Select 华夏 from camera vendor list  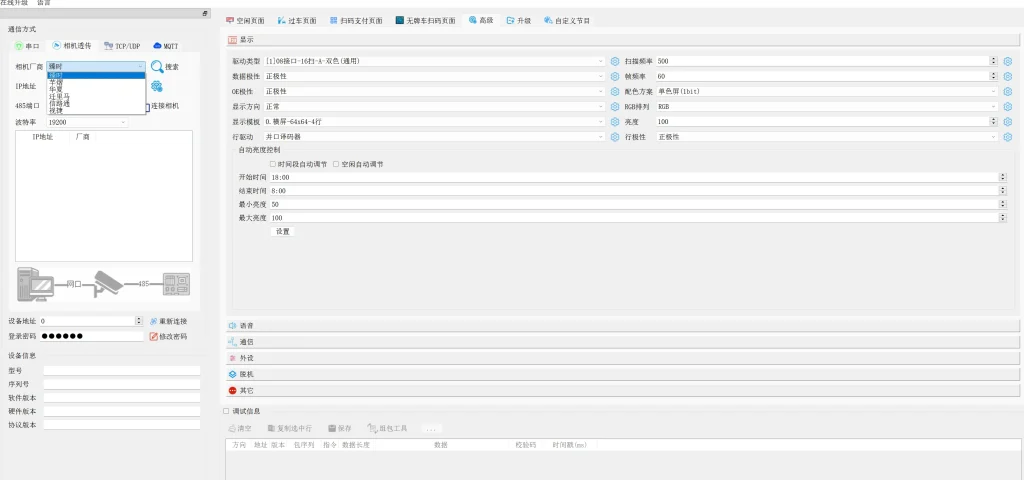(56, 89)
